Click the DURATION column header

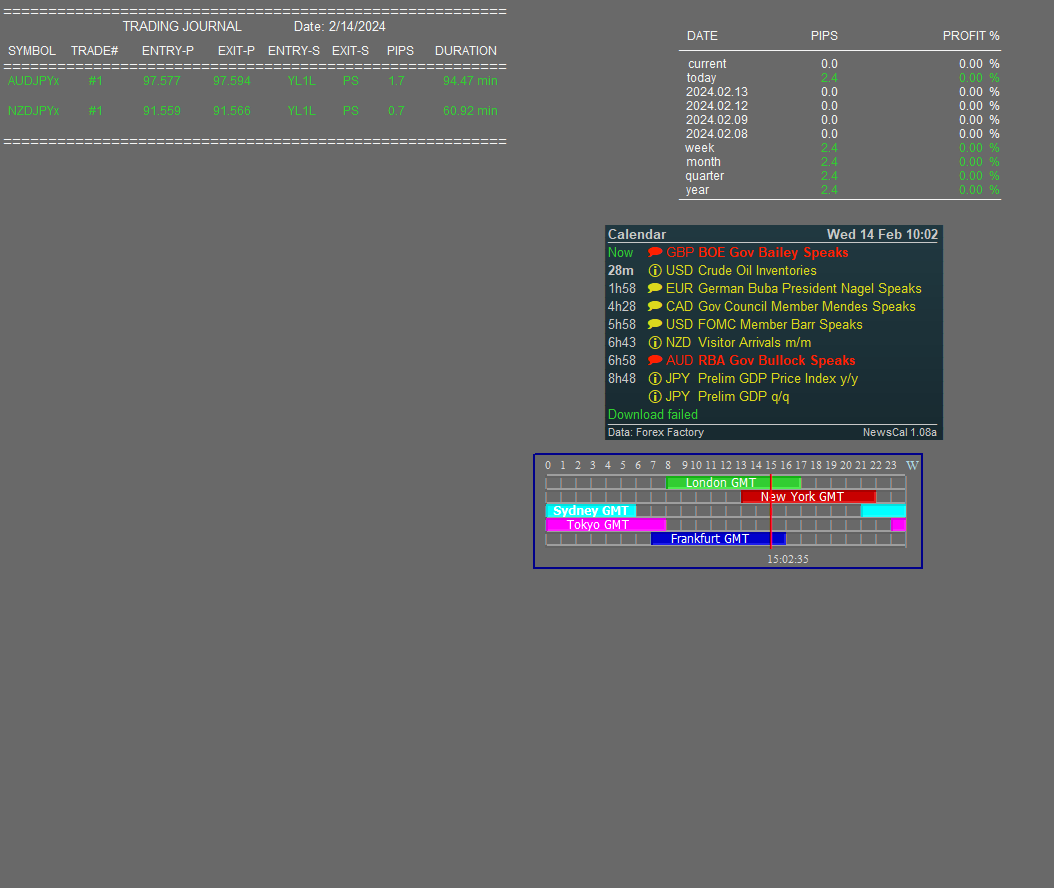466,51
